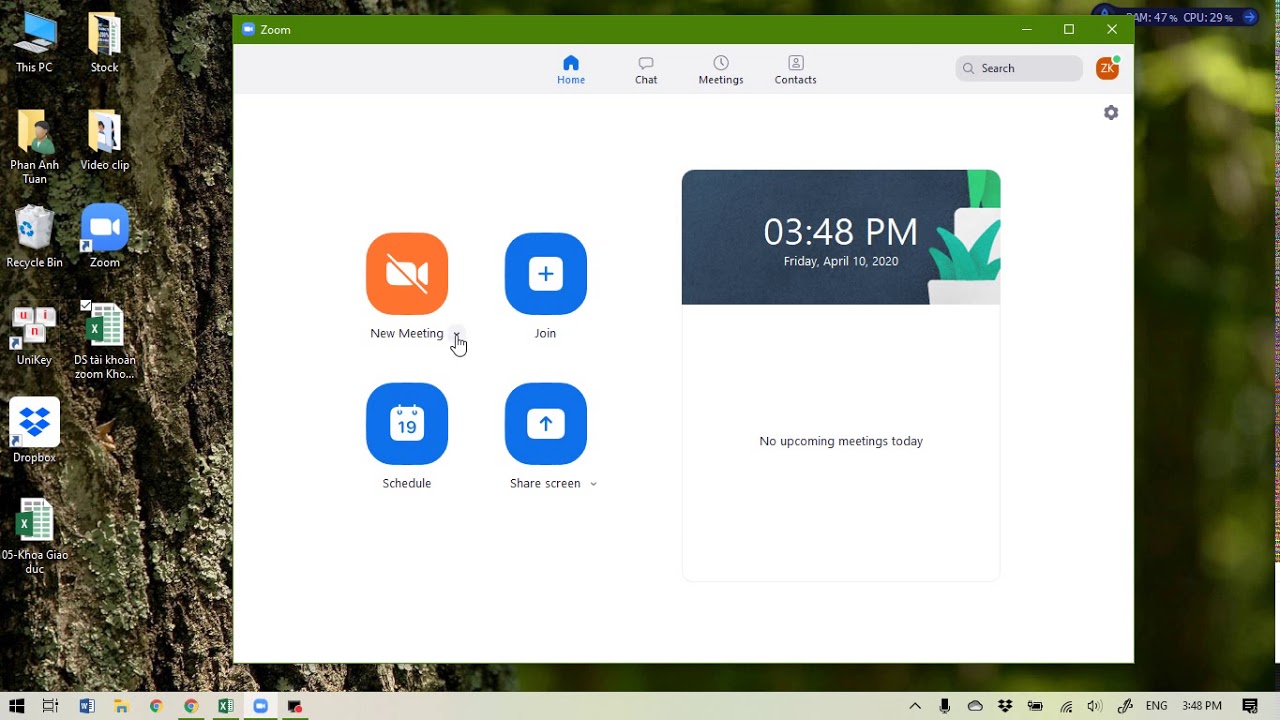The image size is (1280, 720).
Task: Open Task View on the taskbar
Action: (x=51, y=706)
